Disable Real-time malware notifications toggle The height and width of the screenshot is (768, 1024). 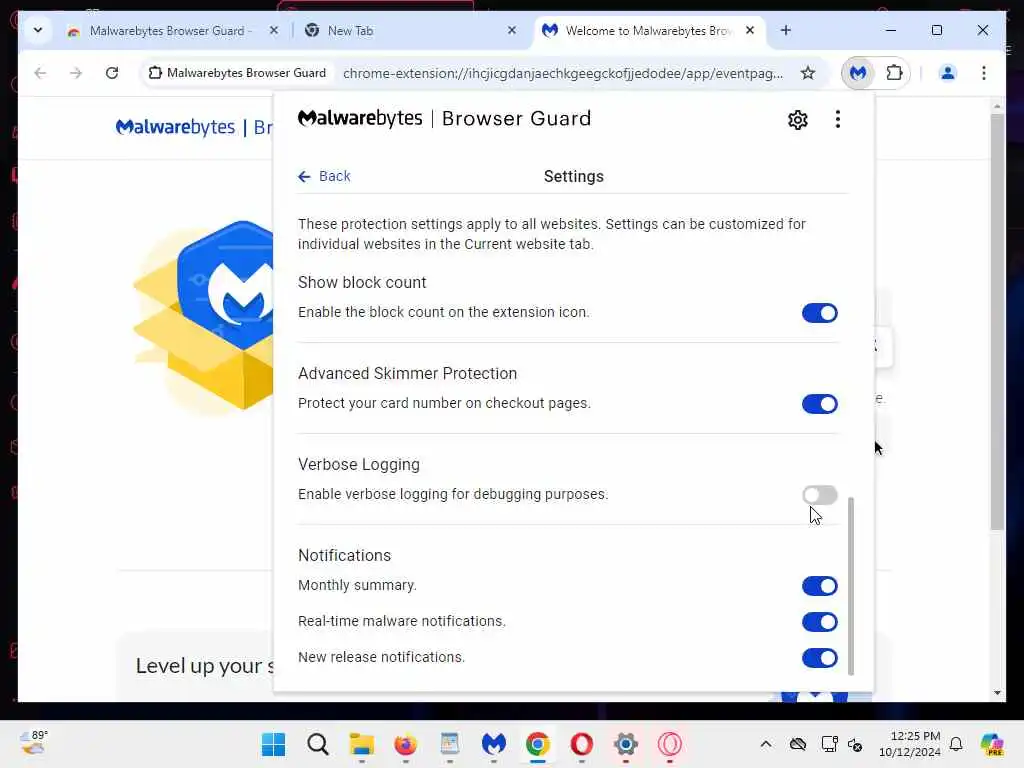[x=820, y=622]
